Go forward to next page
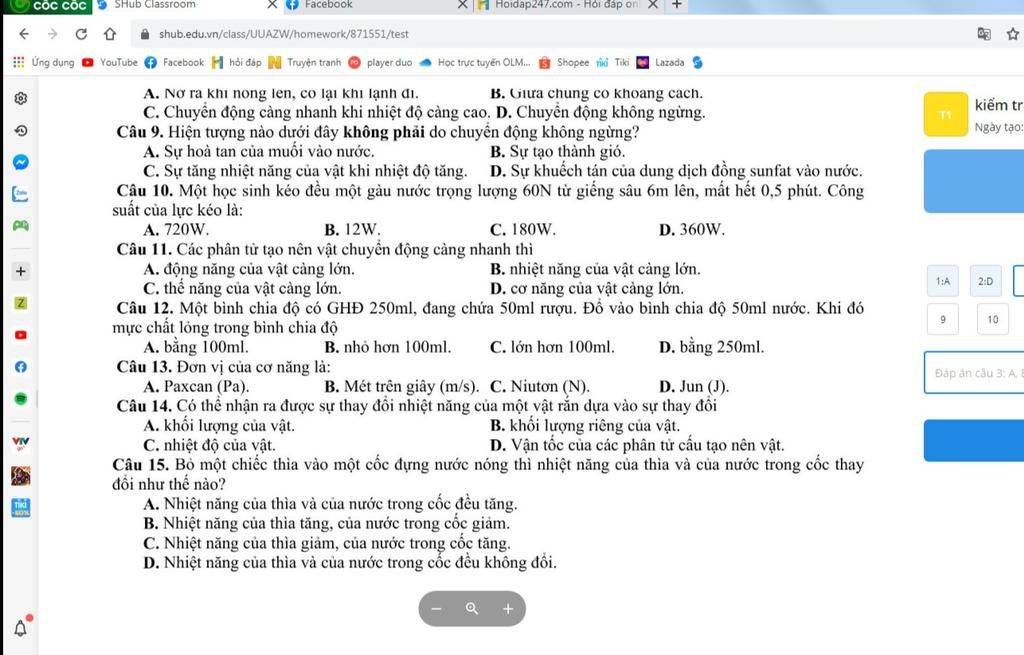The height and width of the screenshot is (655, 1024). [53, 34]
